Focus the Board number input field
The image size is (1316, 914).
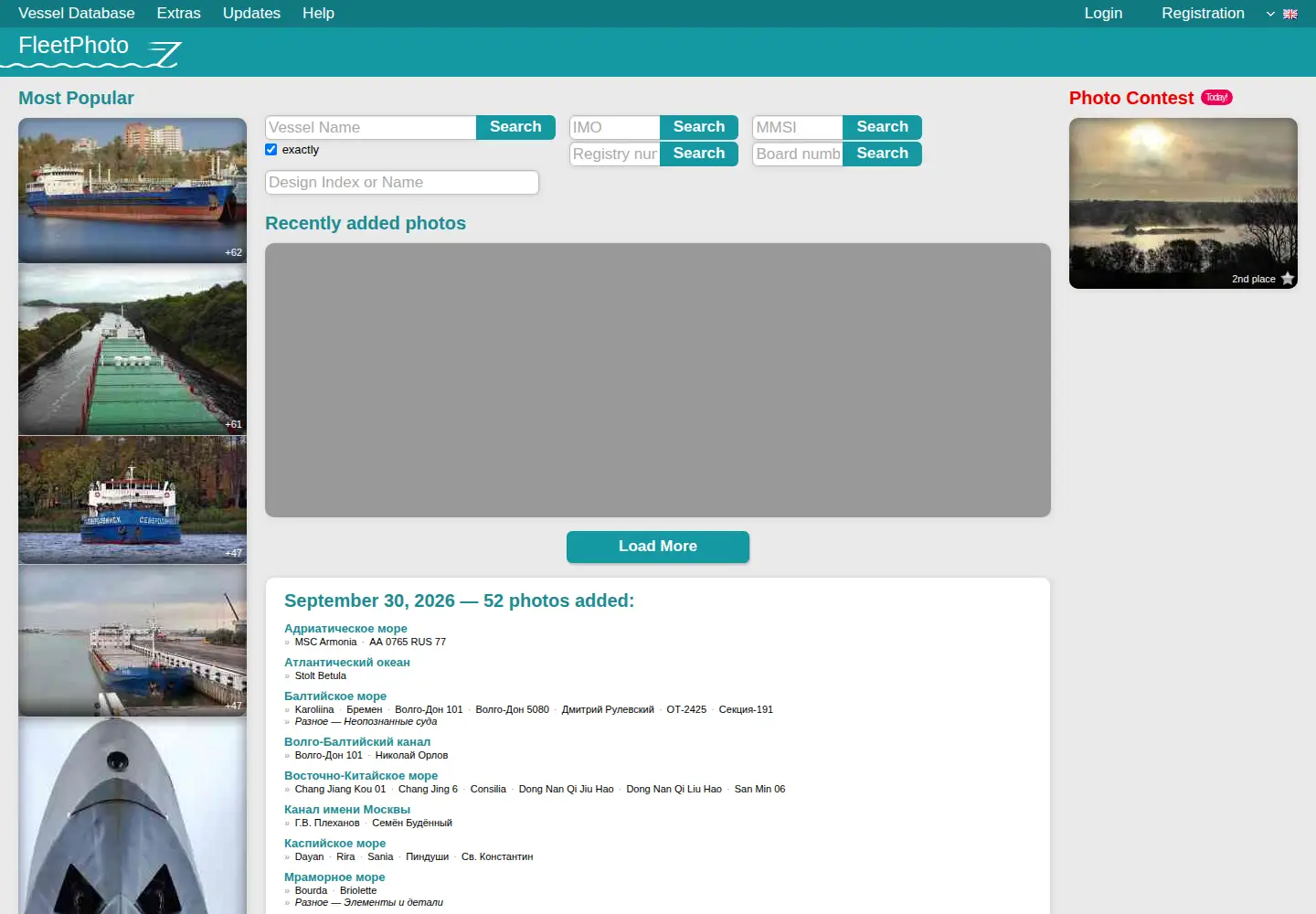coord(798,154)
